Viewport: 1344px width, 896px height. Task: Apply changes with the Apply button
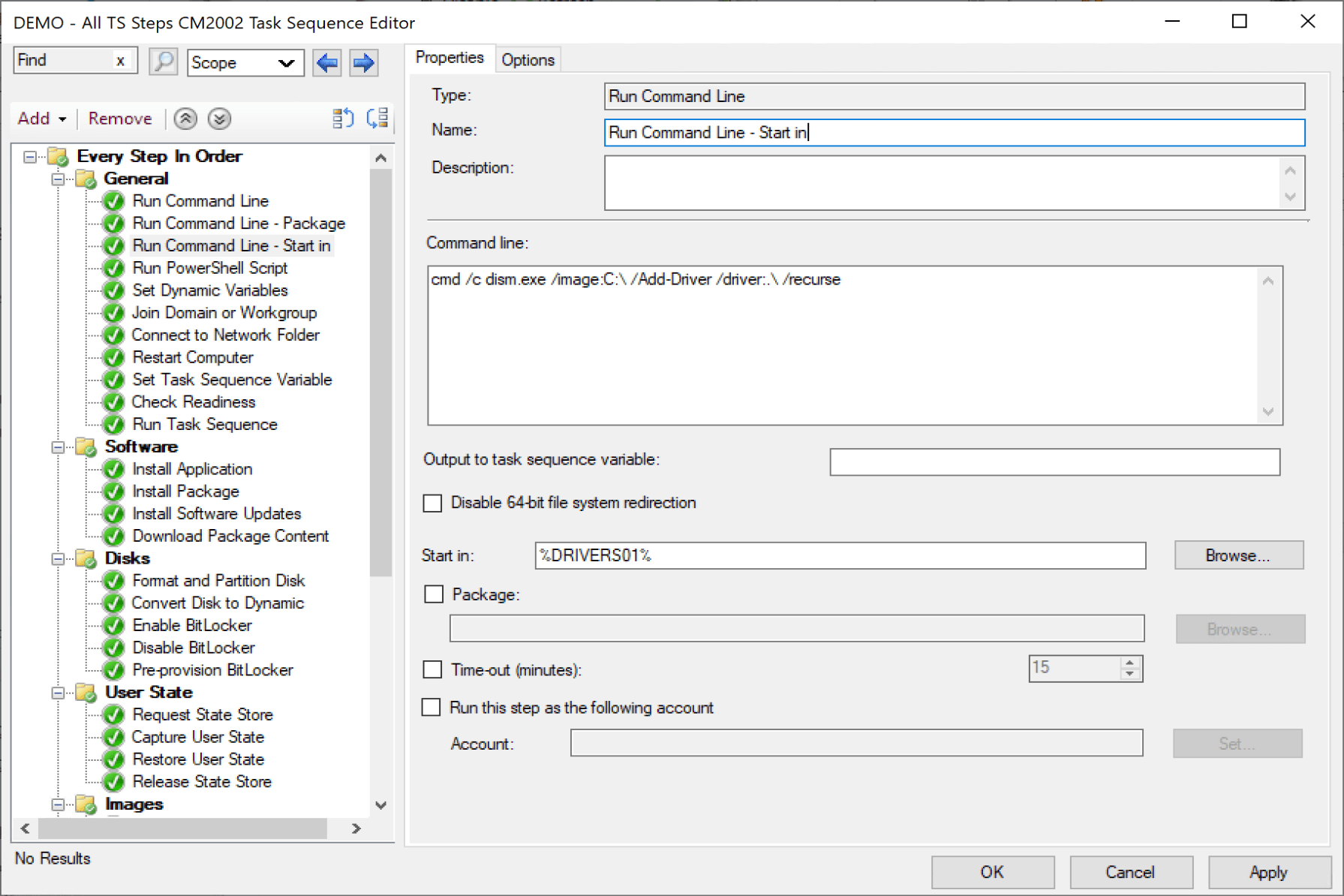pyautogui.click(x=1269, y=872)
